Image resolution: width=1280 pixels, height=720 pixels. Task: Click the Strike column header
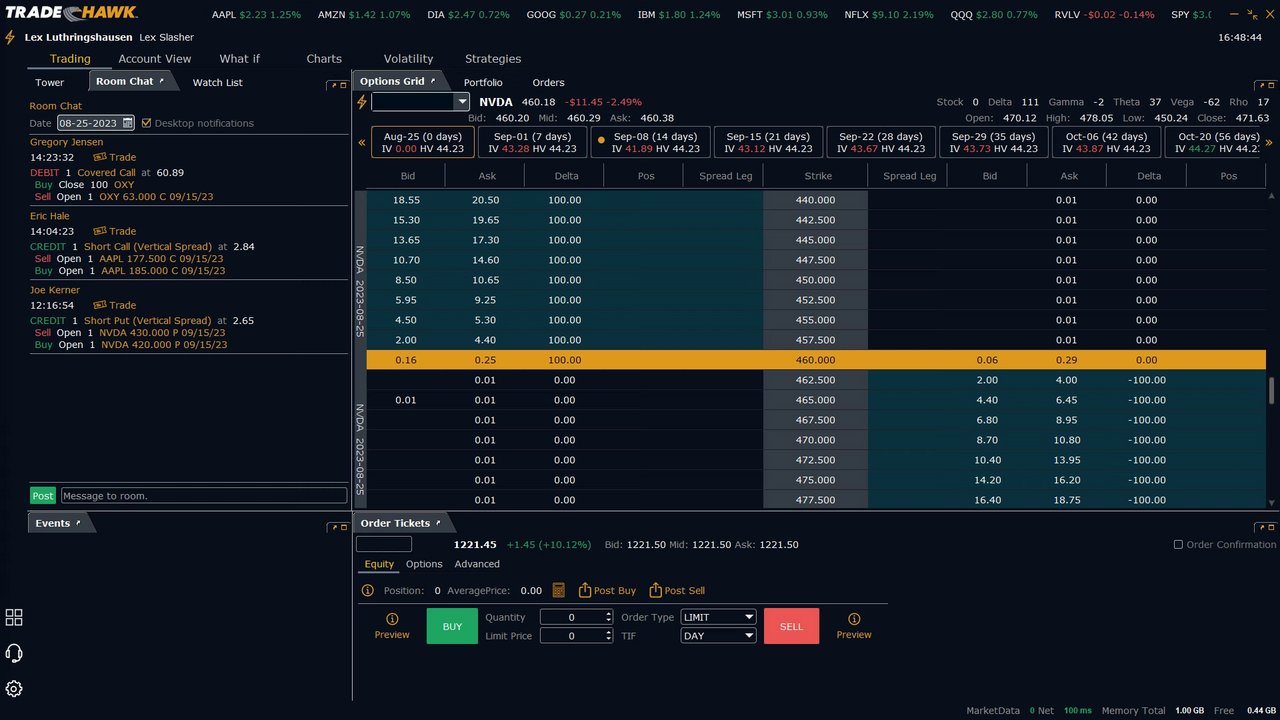pos(816,176)
